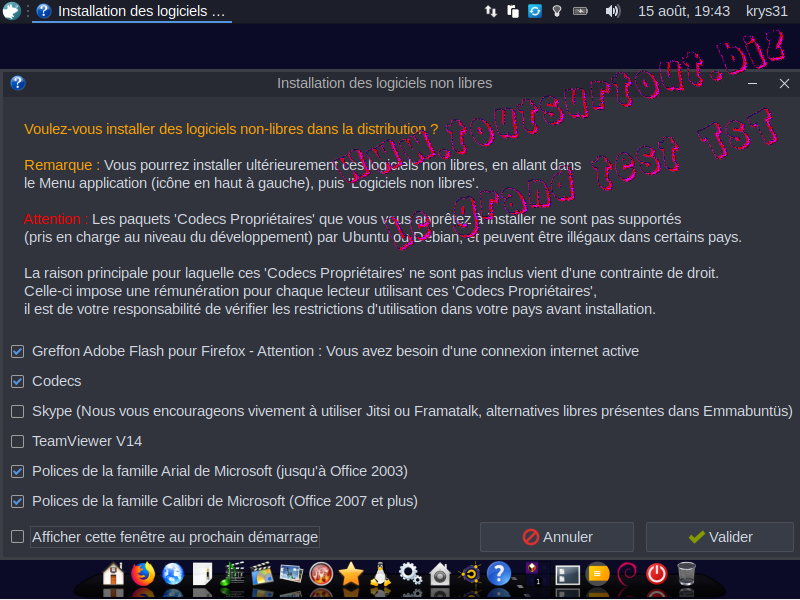Enable the Skype installation checkbox
The width and height of the screenshot is (800, 600).
[18, 412]
